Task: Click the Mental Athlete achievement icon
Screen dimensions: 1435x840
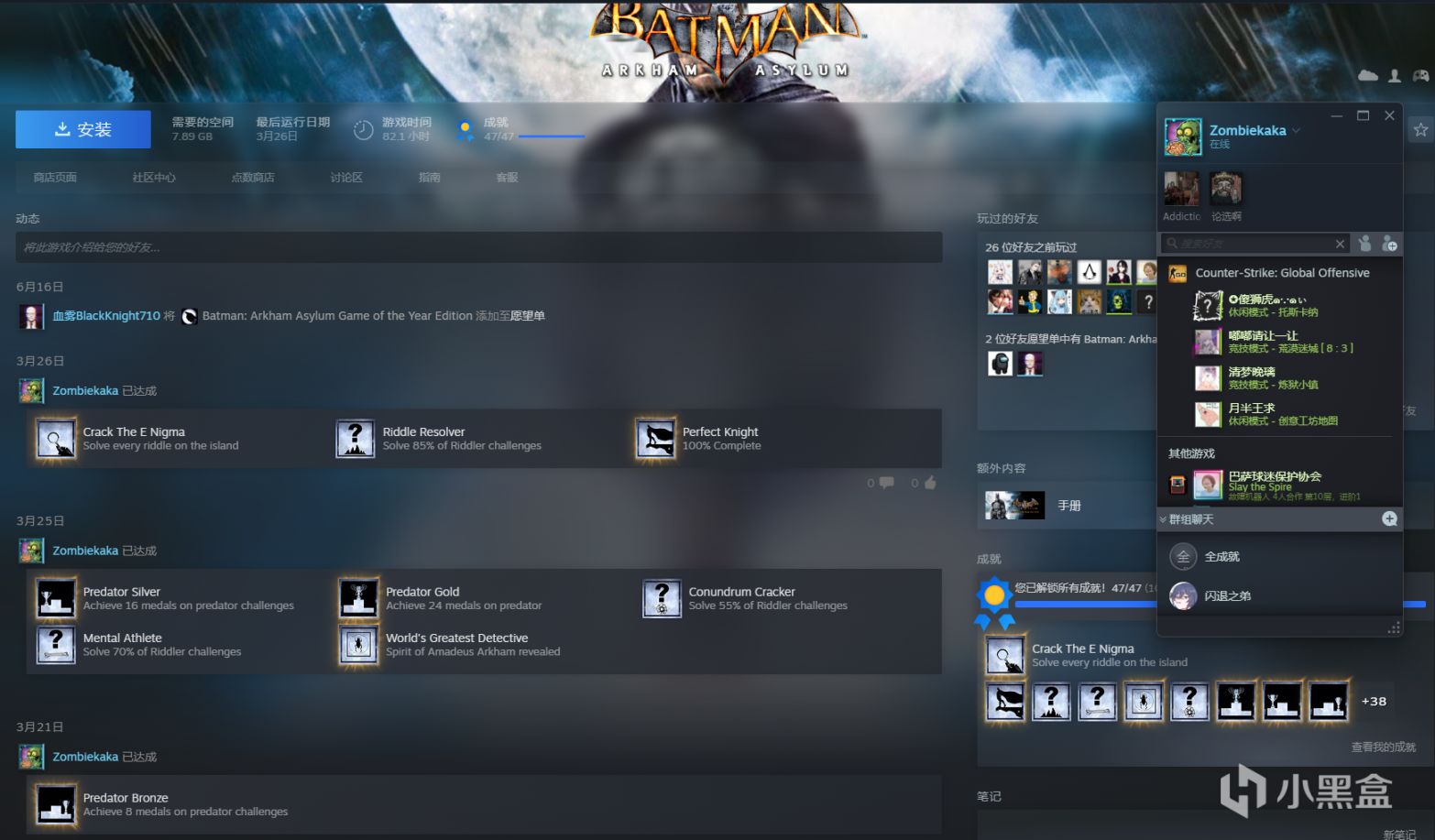Action: click(55, 645)
